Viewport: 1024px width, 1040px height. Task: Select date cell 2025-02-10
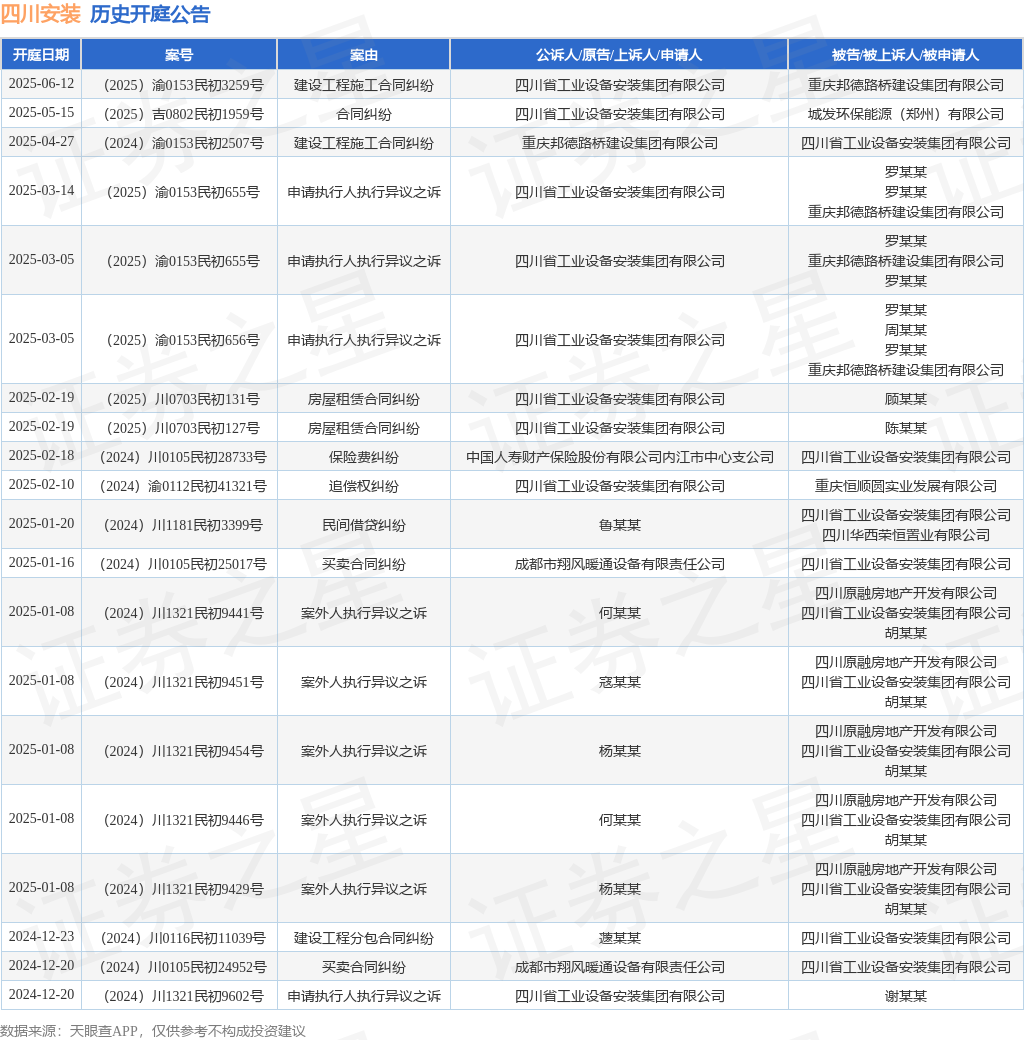pos(41,486)
